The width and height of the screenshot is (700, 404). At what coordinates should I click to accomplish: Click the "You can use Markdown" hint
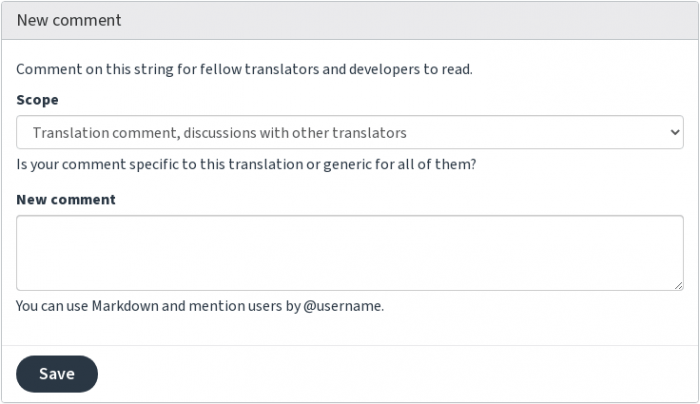pyautogui.click(x=200, y=306)
